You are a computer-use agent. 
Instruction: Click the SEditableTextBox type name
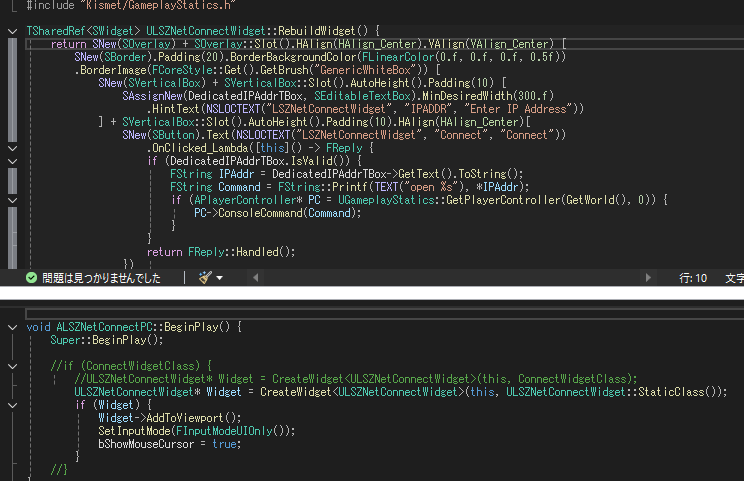[362, 96]
